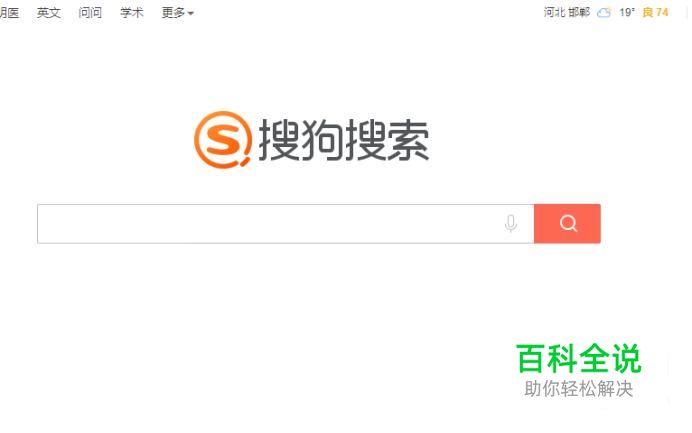The height and width of the screenshot is (433, 692).
Task: Click the 19° temperature reading
Action: coord(627,12)
